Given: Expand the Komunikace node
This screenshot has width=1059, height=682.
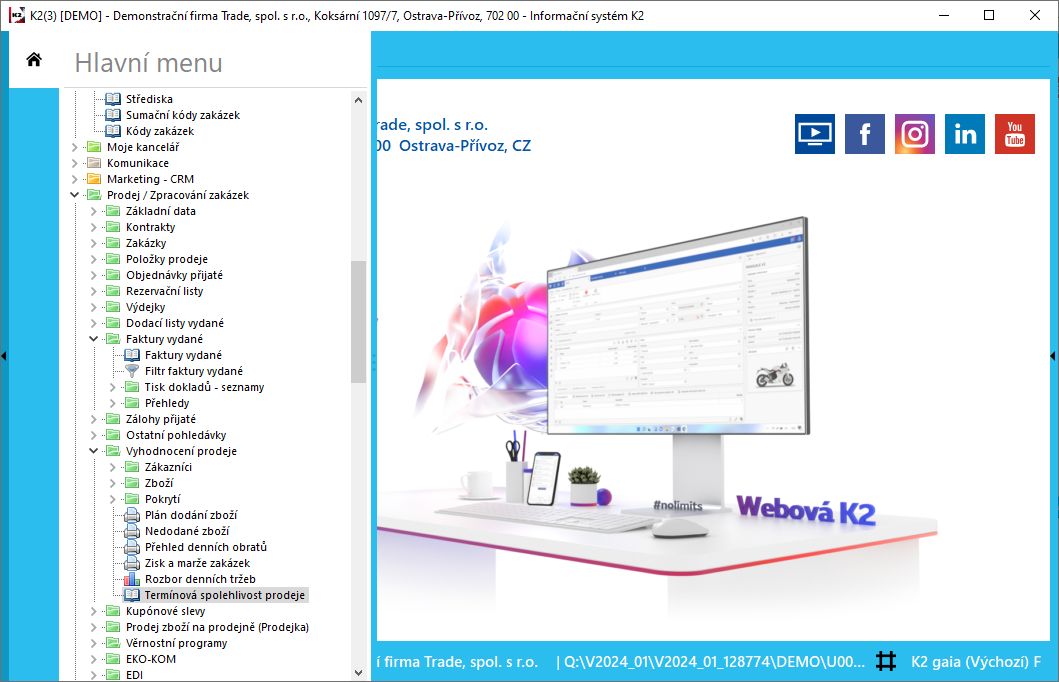Looking at the screenshot, I should 74,163.
